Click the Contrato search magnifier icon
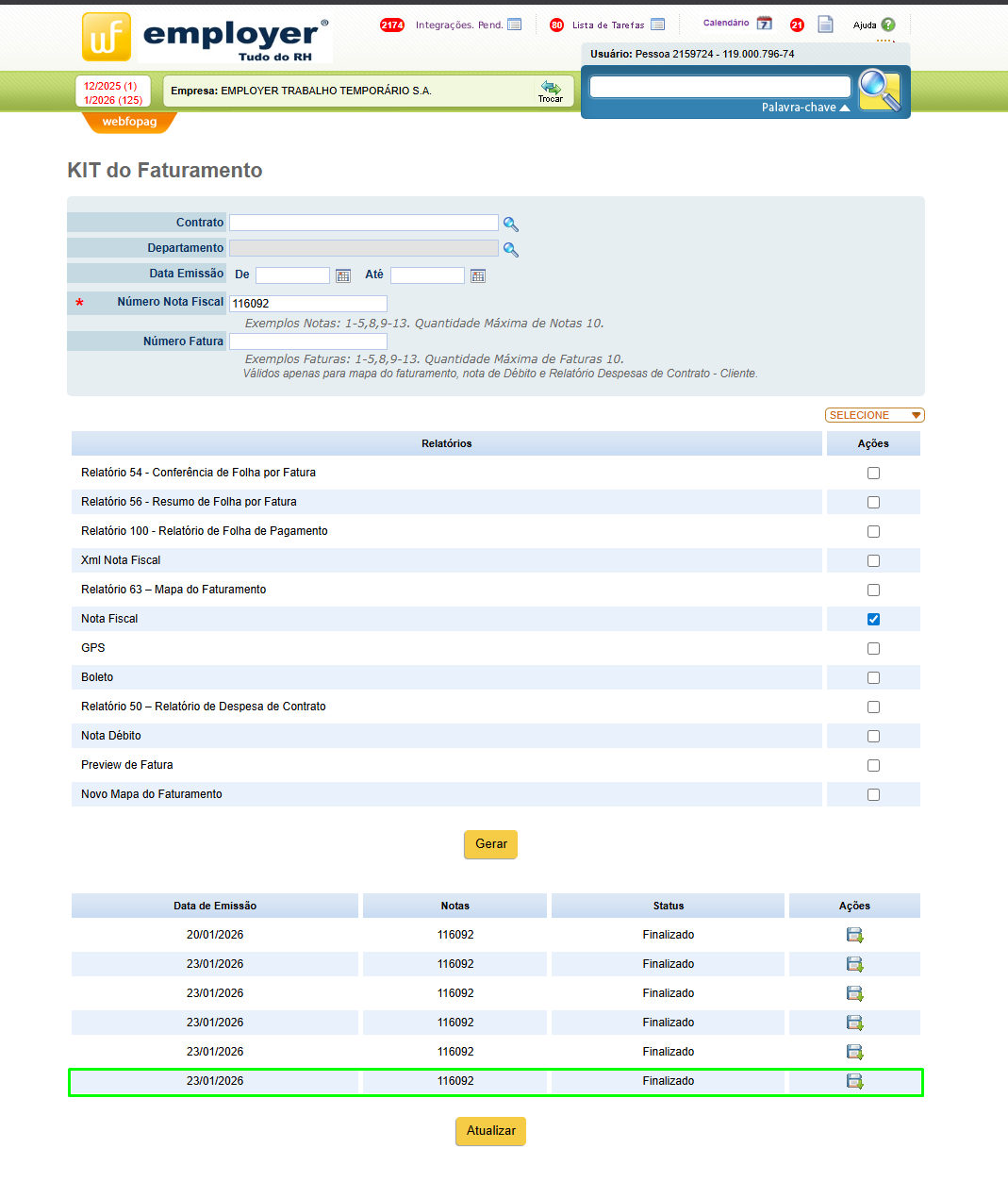The height and width of the screenshot is (1198, 1008). [510, 224]
